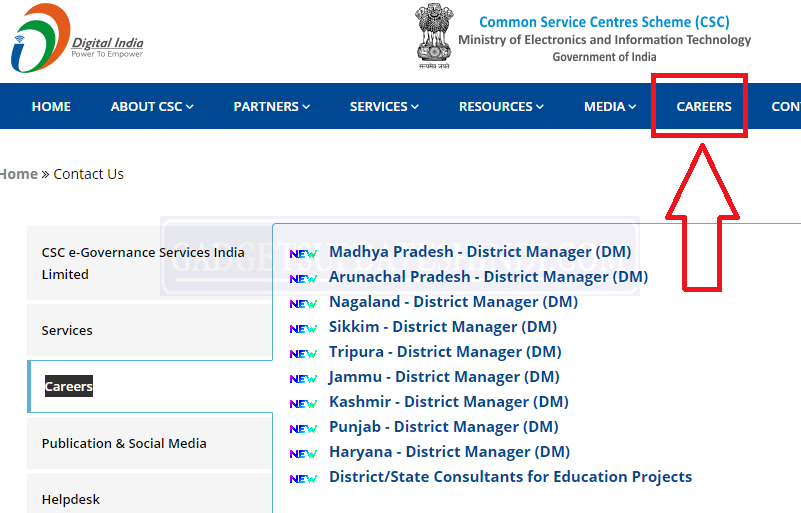Screen dimensions: 801x513
Task: Open the RESOURCES dropdown menu
Action: [x=501, y=106]
